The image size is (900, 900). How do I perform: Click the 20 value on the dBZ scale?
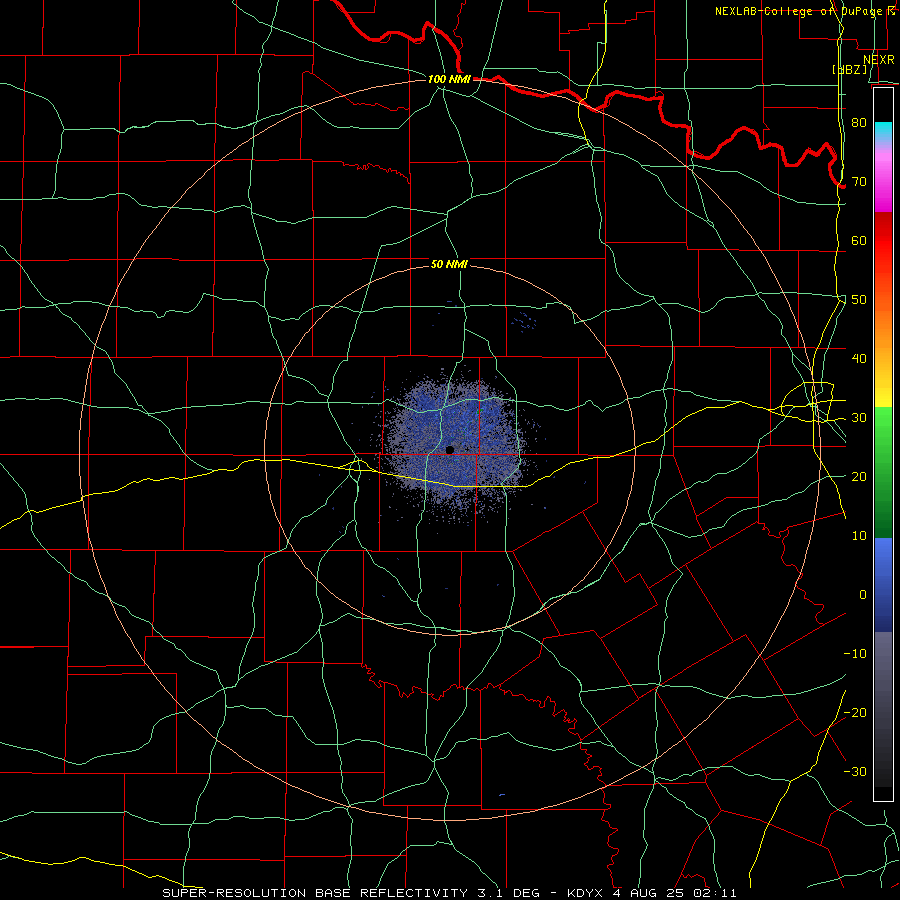pyautogui.click(x=859, y=476)
